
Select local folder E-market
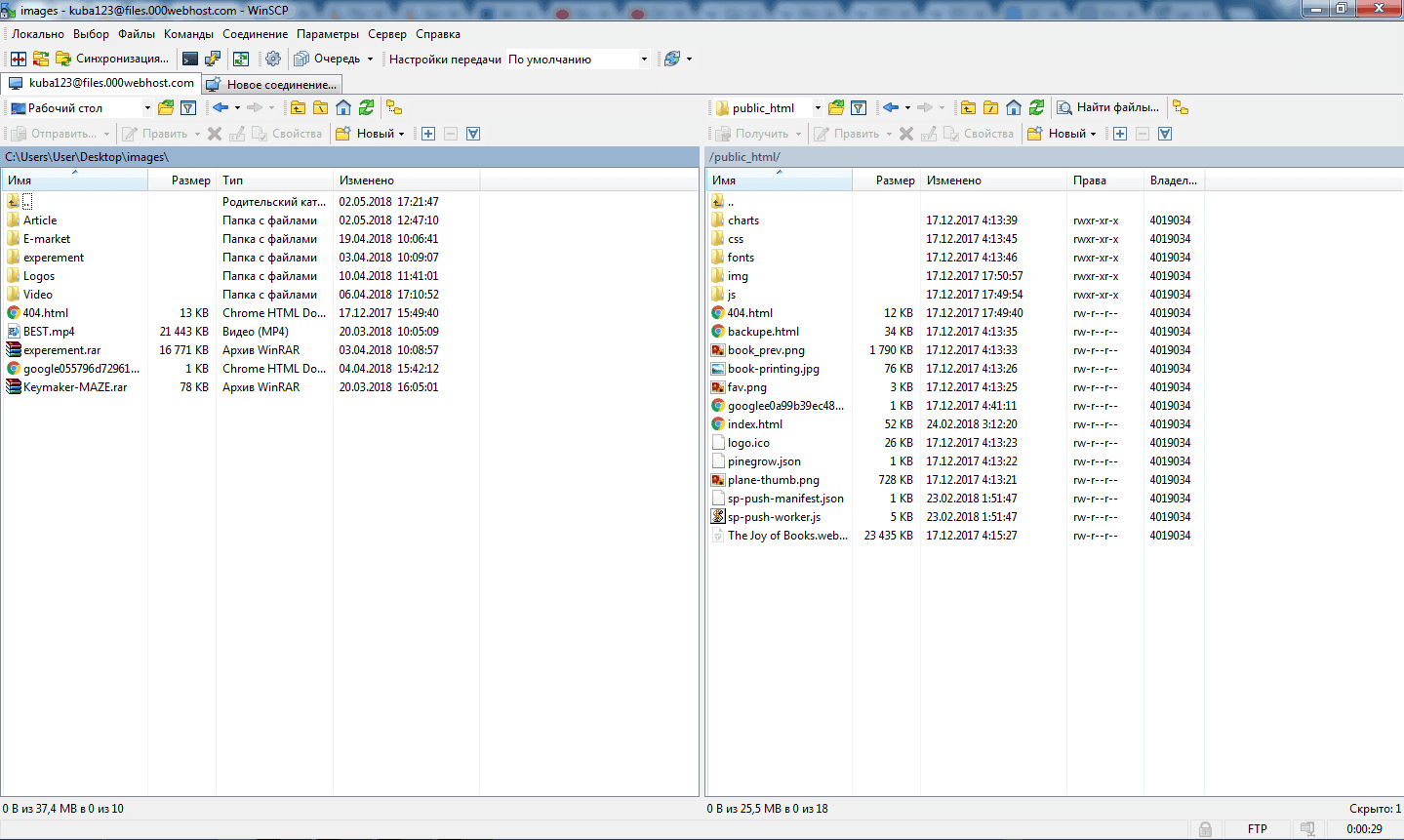point(47,239)
